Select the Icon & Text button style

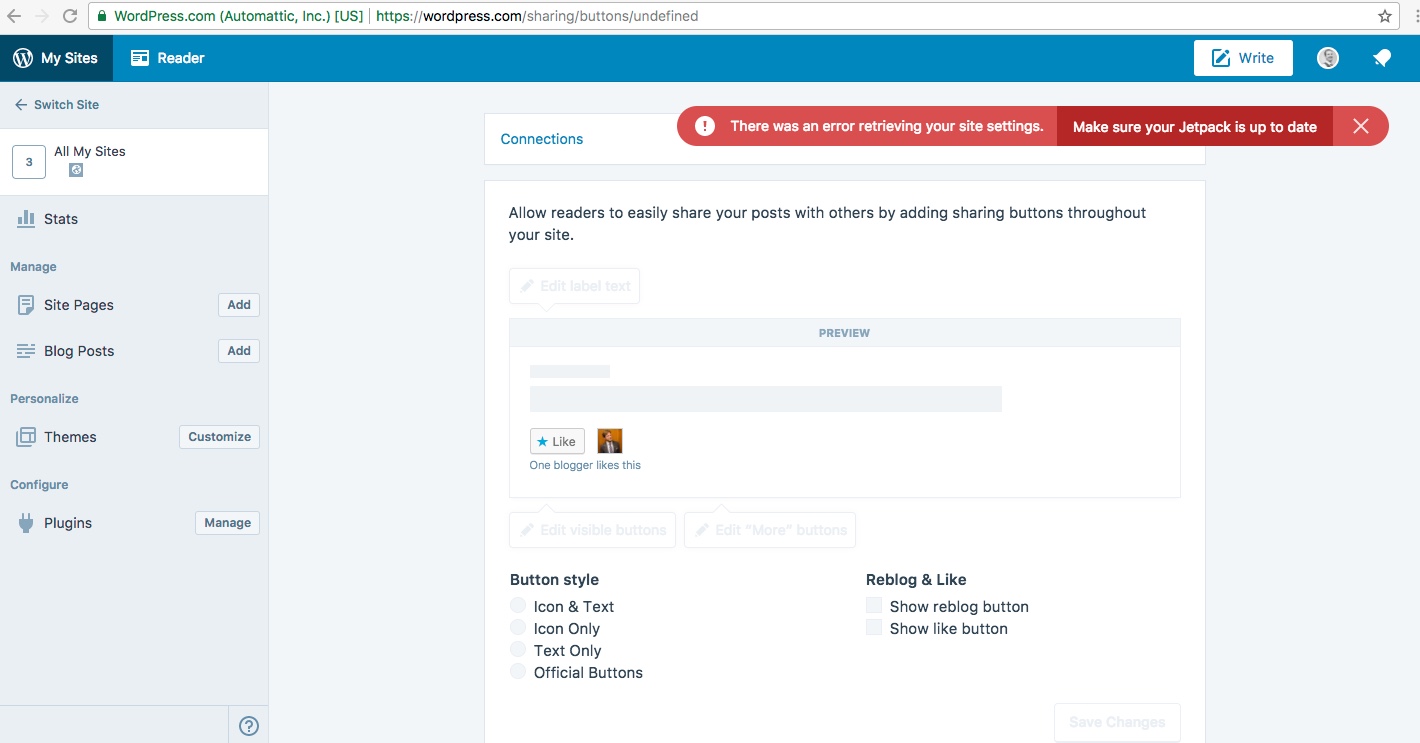[518, 606]
